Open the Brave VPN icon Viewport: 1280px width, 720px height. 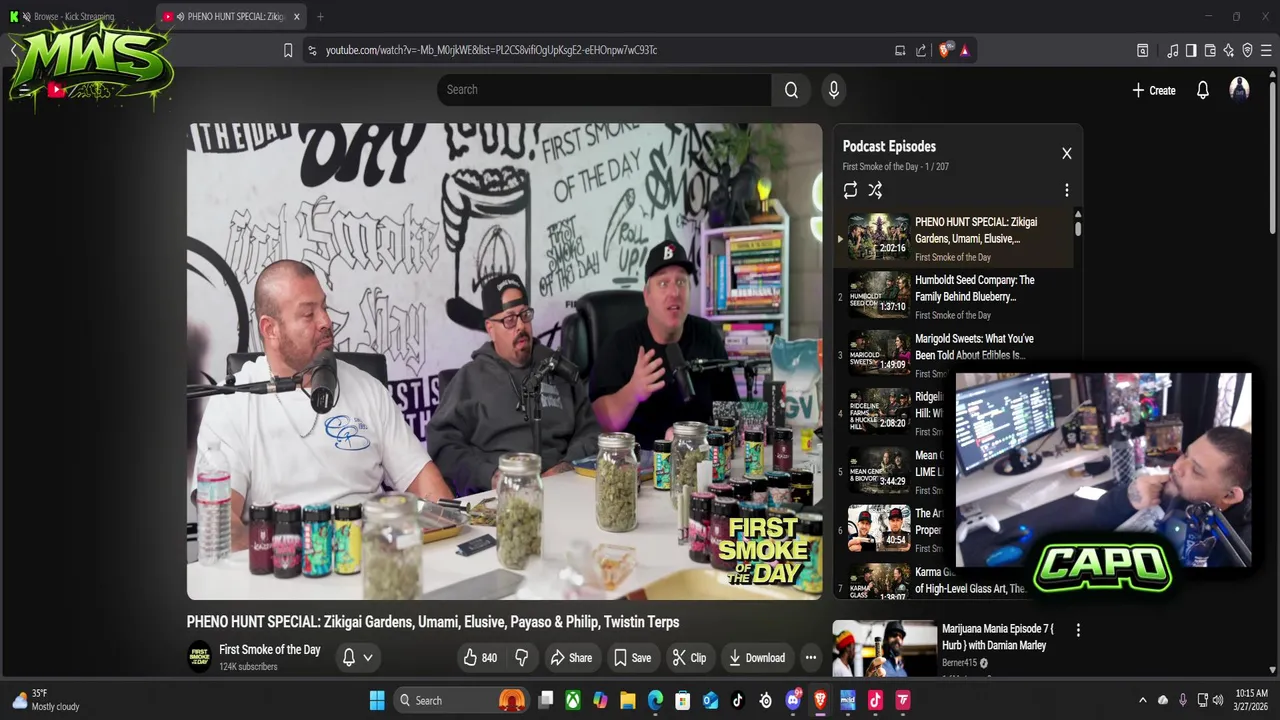pos(1247,50)
